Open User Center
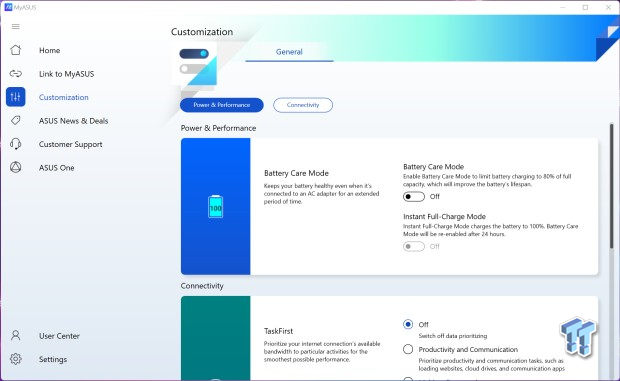This screenshot has width=620, height=381. tap(59, 336)
